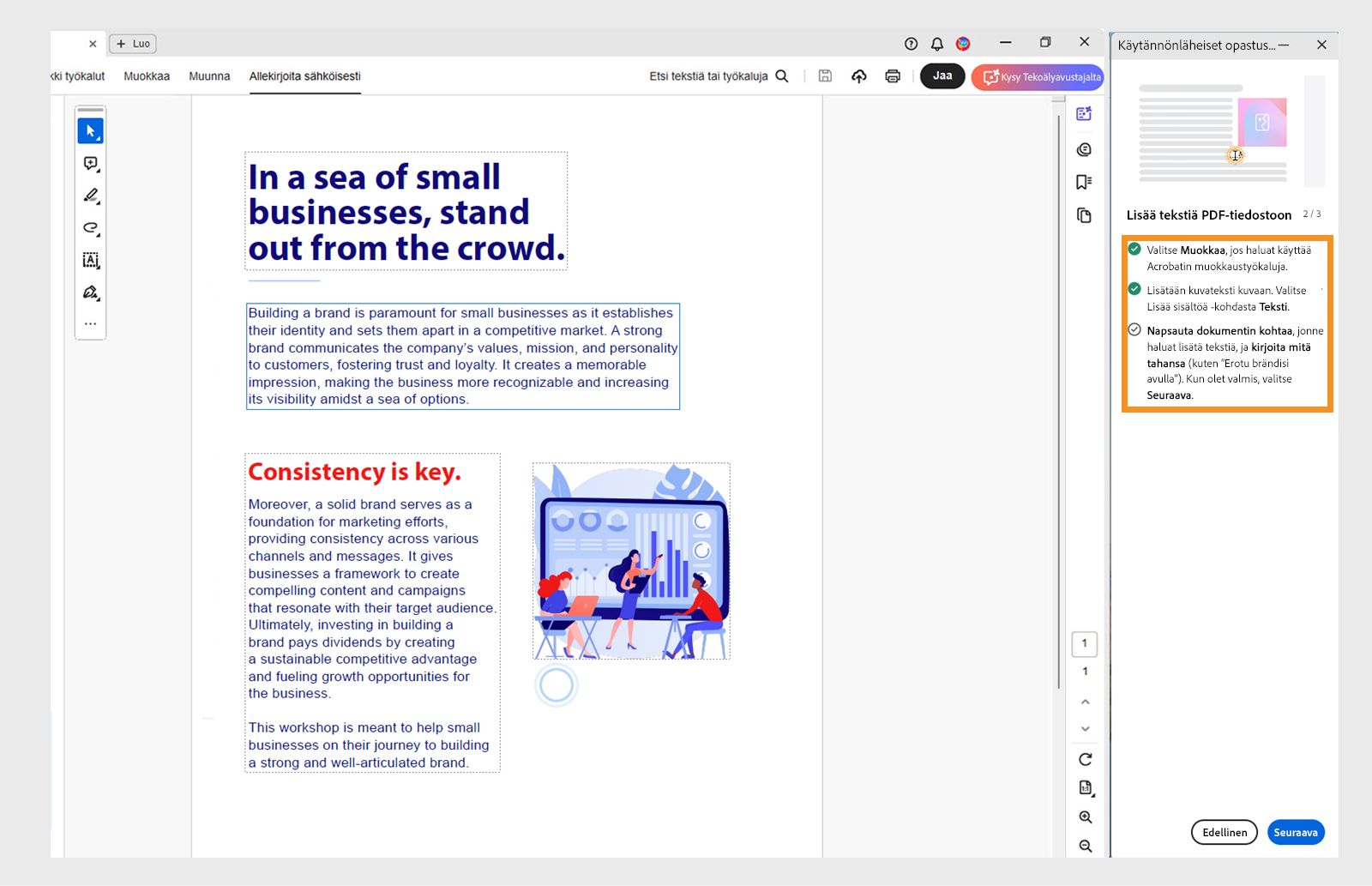Click the tutorial preview thumbnail
Screen dimensions: 1372x886
pyautogui.click(x=1213, y=133)
